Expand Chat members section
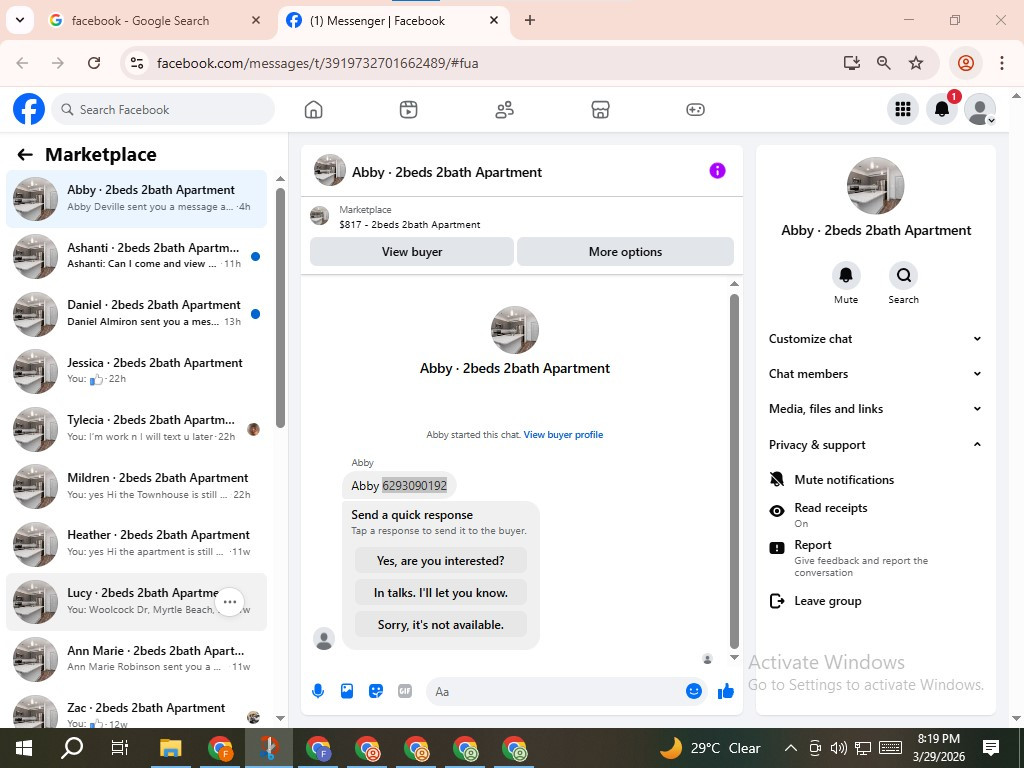This screenshot has width=1024, height=768. coord(875,374)
